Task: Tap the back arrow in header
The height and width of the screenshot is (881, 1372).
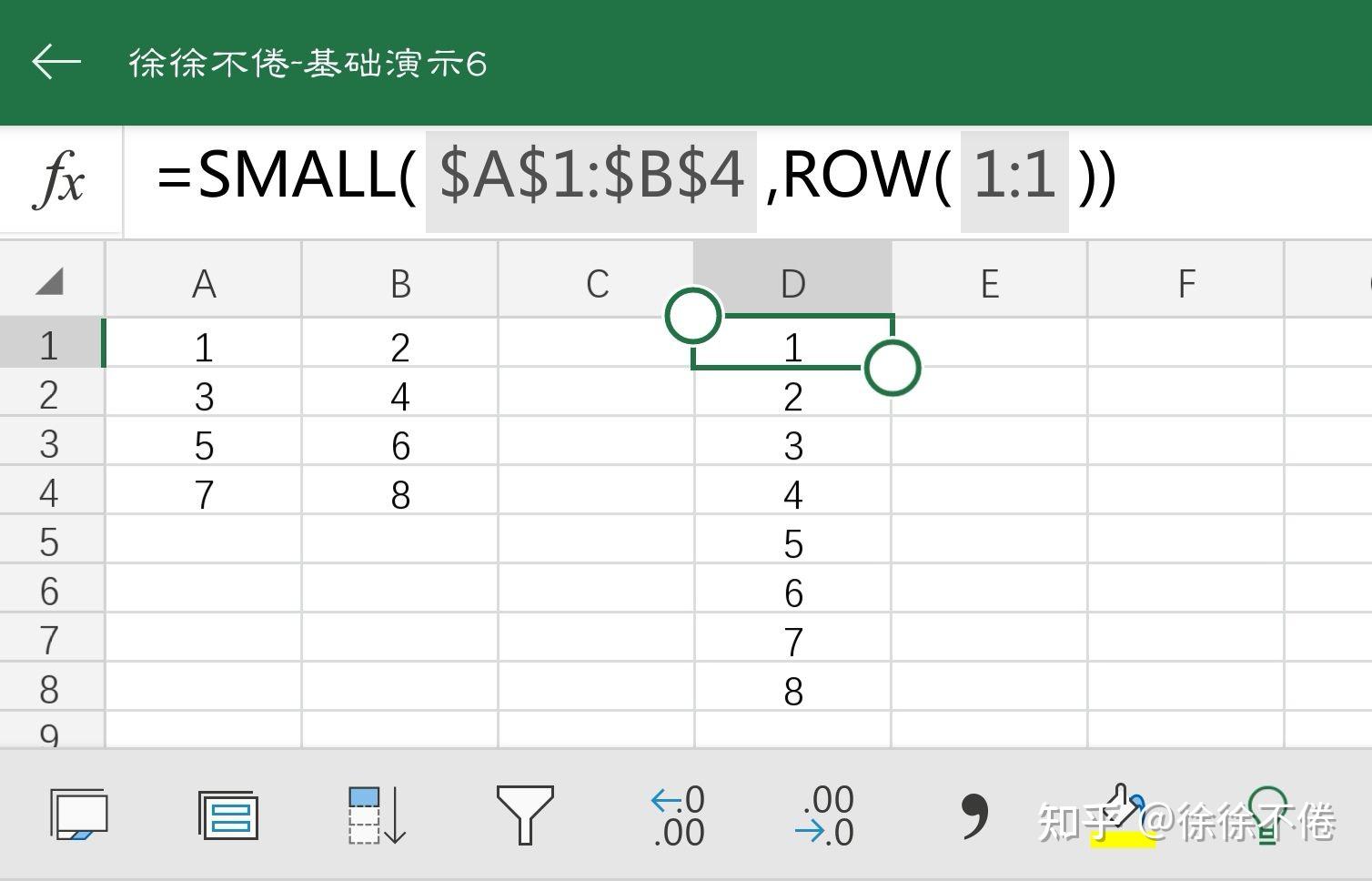Action: pos(56,63)
